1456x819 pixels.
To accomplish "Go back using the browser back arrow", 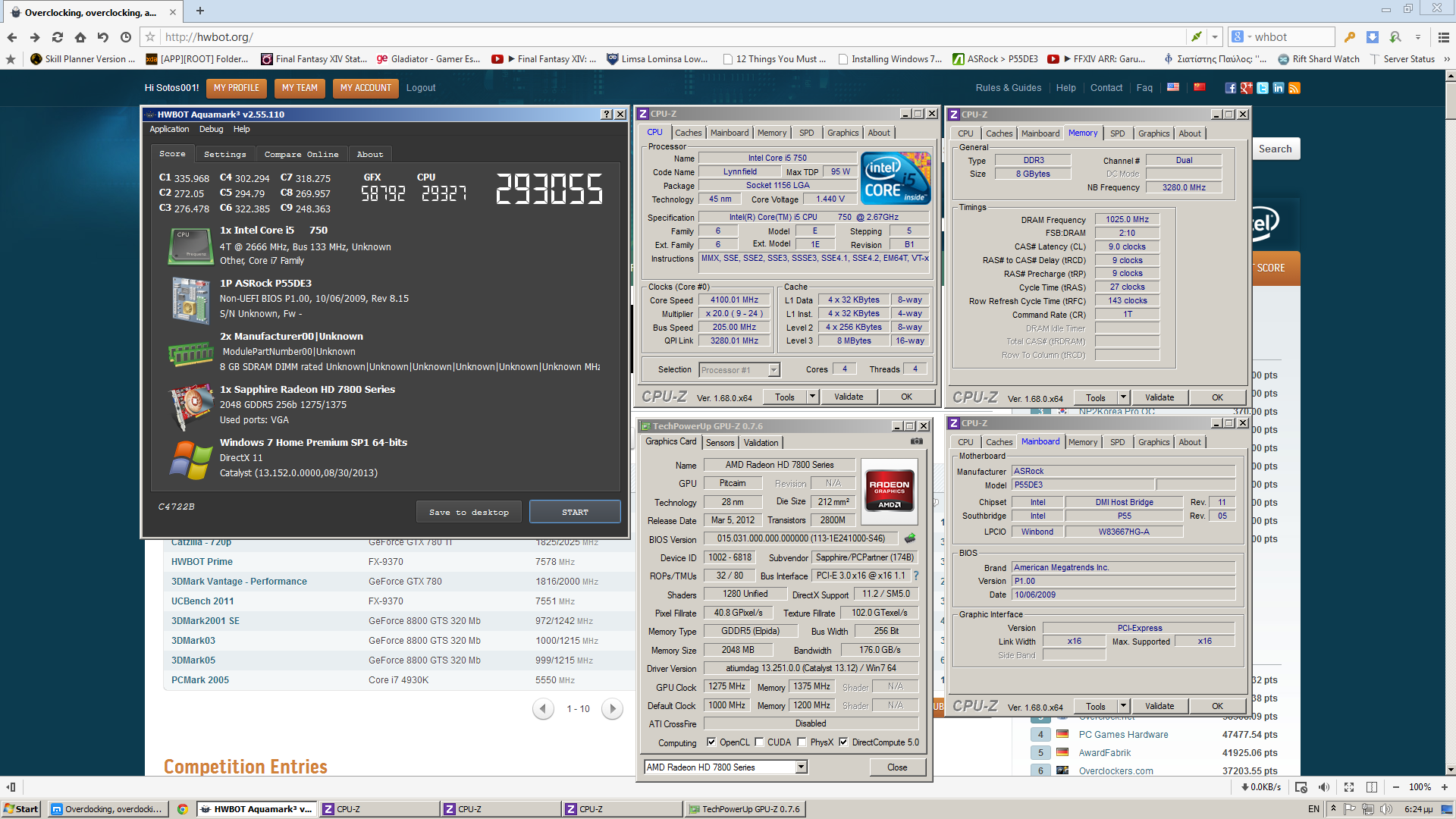I will tap(12, 37).
